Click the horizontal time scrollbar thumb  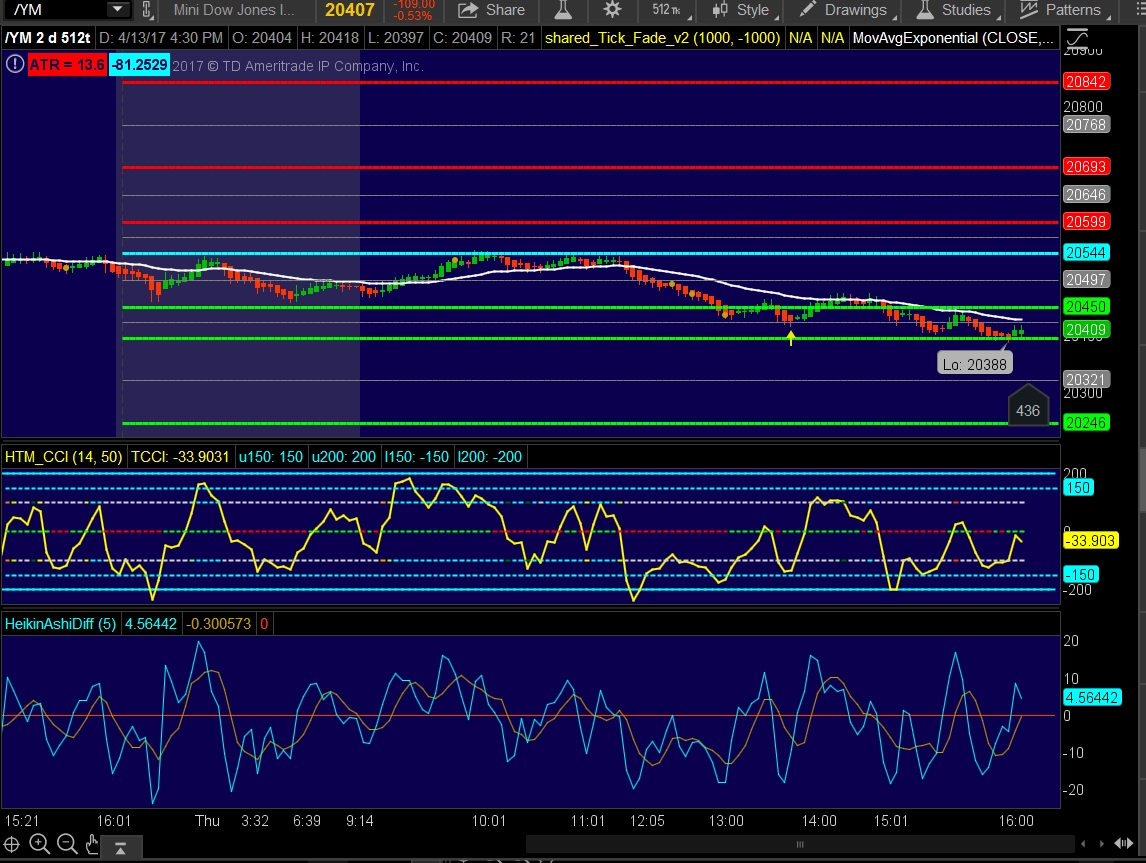799,845
